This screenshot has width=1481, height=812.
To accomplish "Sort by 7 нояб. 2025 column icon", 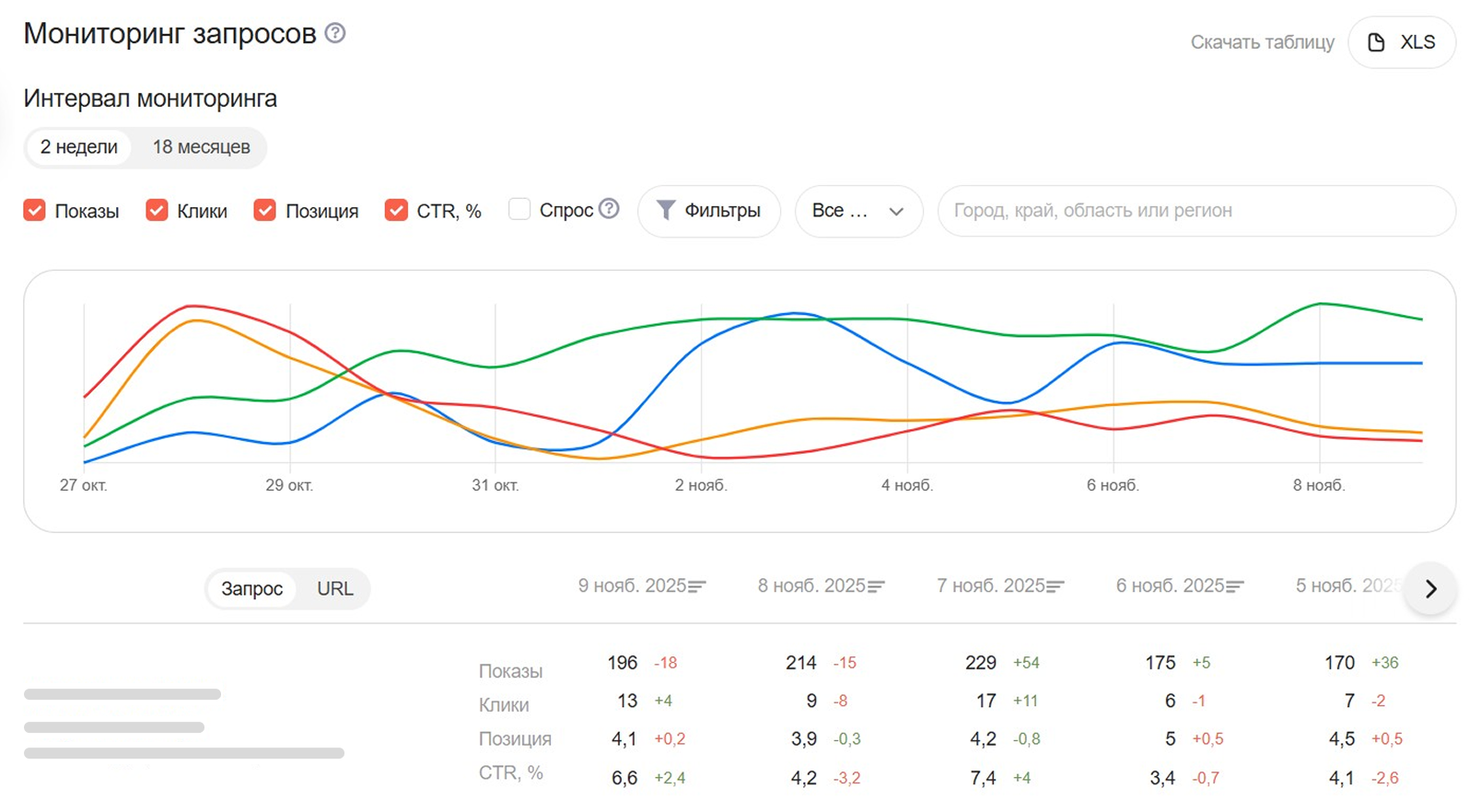I will click(x=1055, y=586).
